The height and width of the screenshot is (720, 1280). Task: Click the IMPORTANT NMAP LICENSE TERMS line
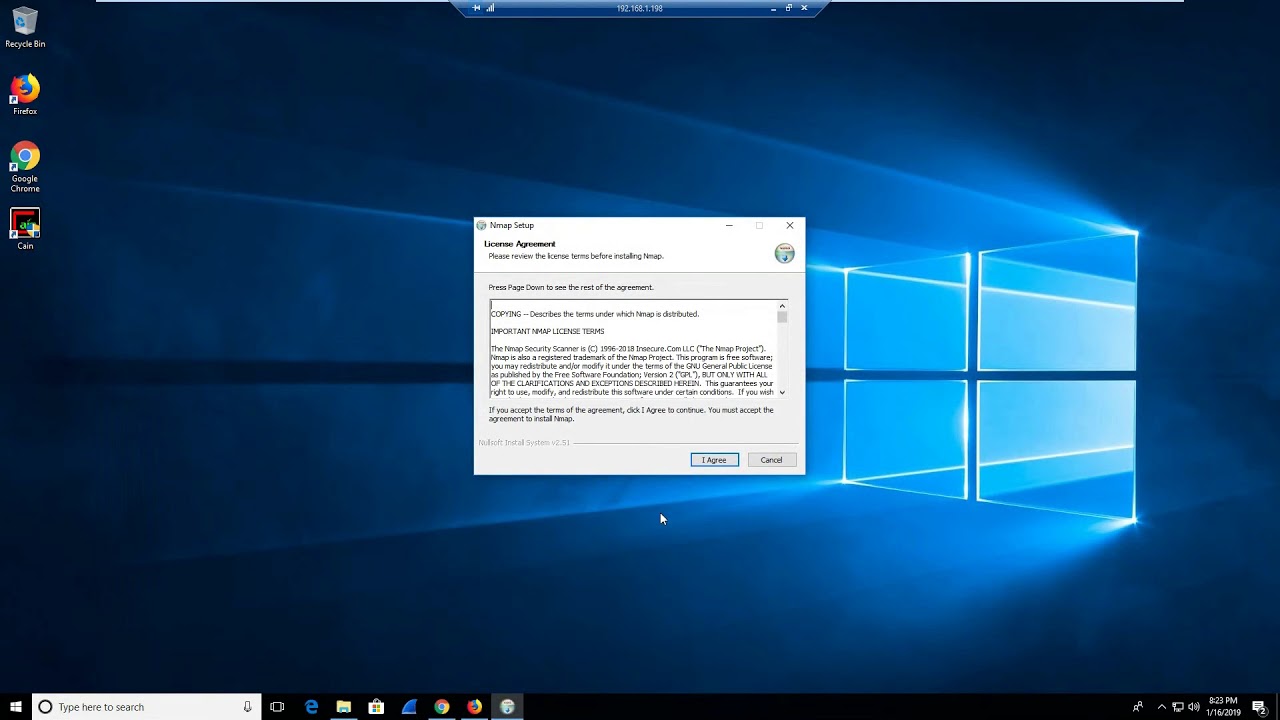[547, 331]
